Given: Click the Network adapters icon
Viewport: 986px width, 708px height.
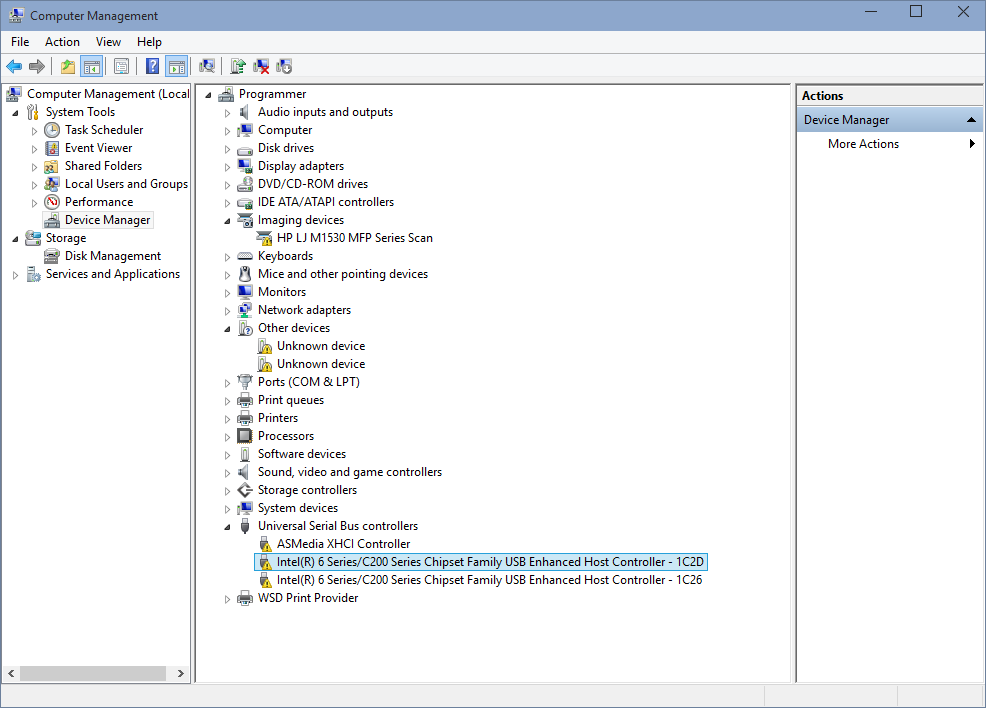Looking at the screenshot, I should 245,310.
